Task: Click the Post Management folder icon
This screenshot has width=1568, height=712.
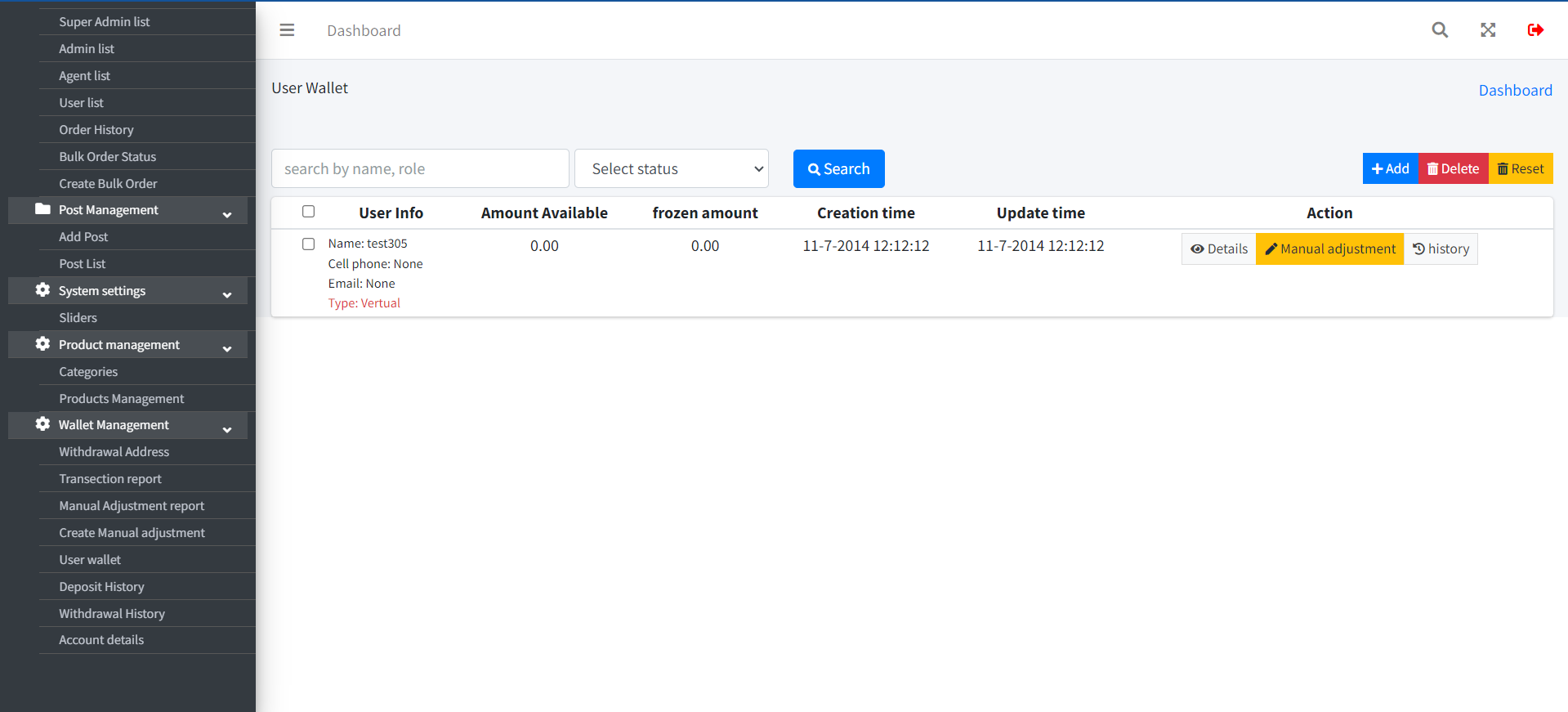Action: (x=42, y=209)
